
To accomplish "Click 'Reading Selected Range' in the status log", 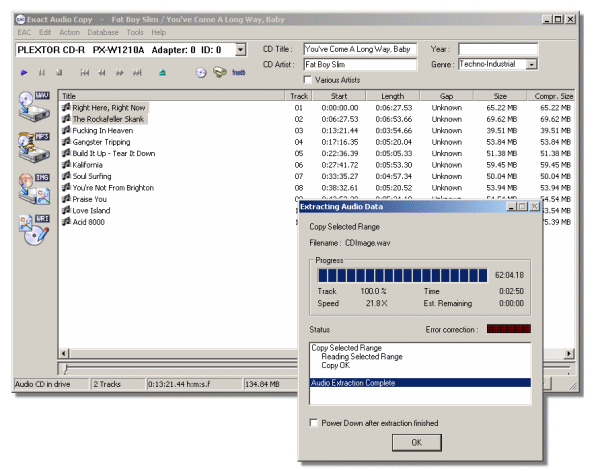I will point(362,356).
